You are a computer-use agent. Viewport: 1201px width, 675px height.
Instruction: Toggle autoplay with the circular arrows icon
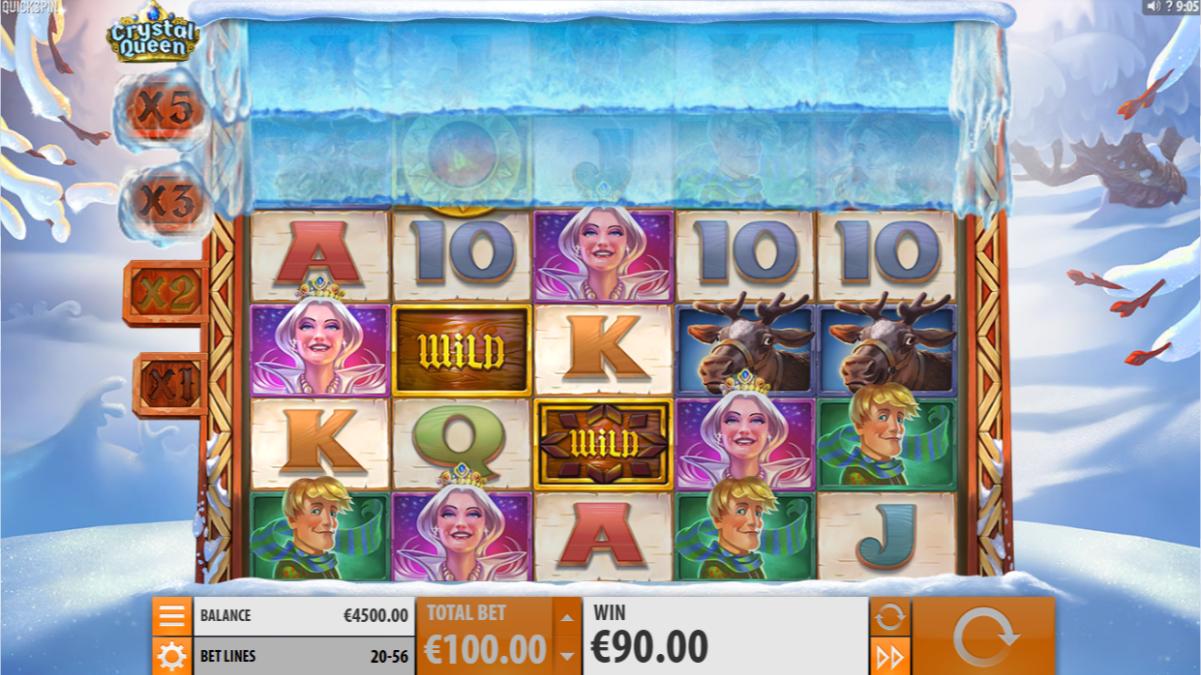[890, 617]
